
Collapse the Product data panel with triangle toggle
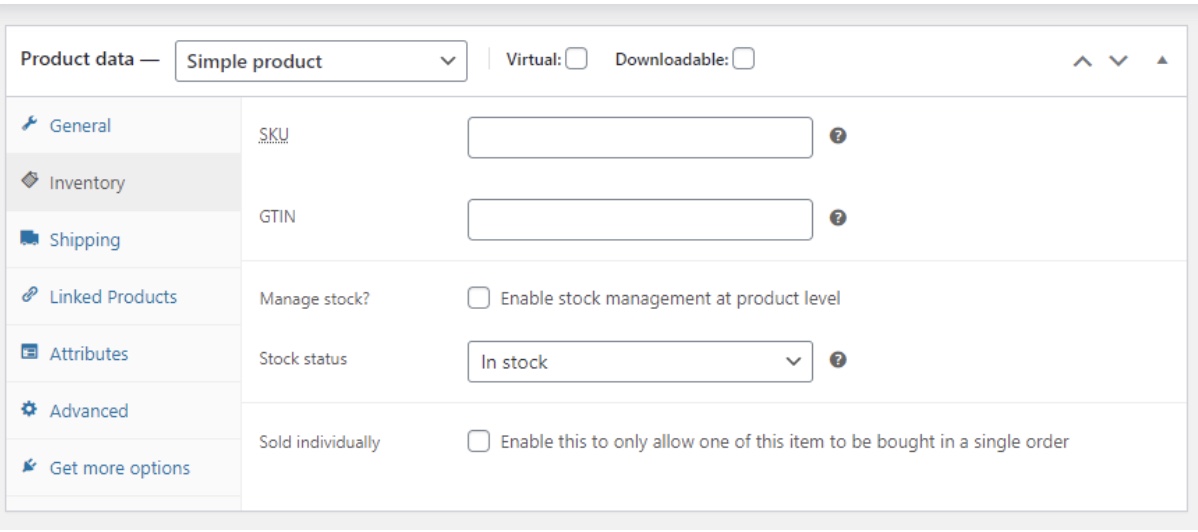[x=1163, y=61]
